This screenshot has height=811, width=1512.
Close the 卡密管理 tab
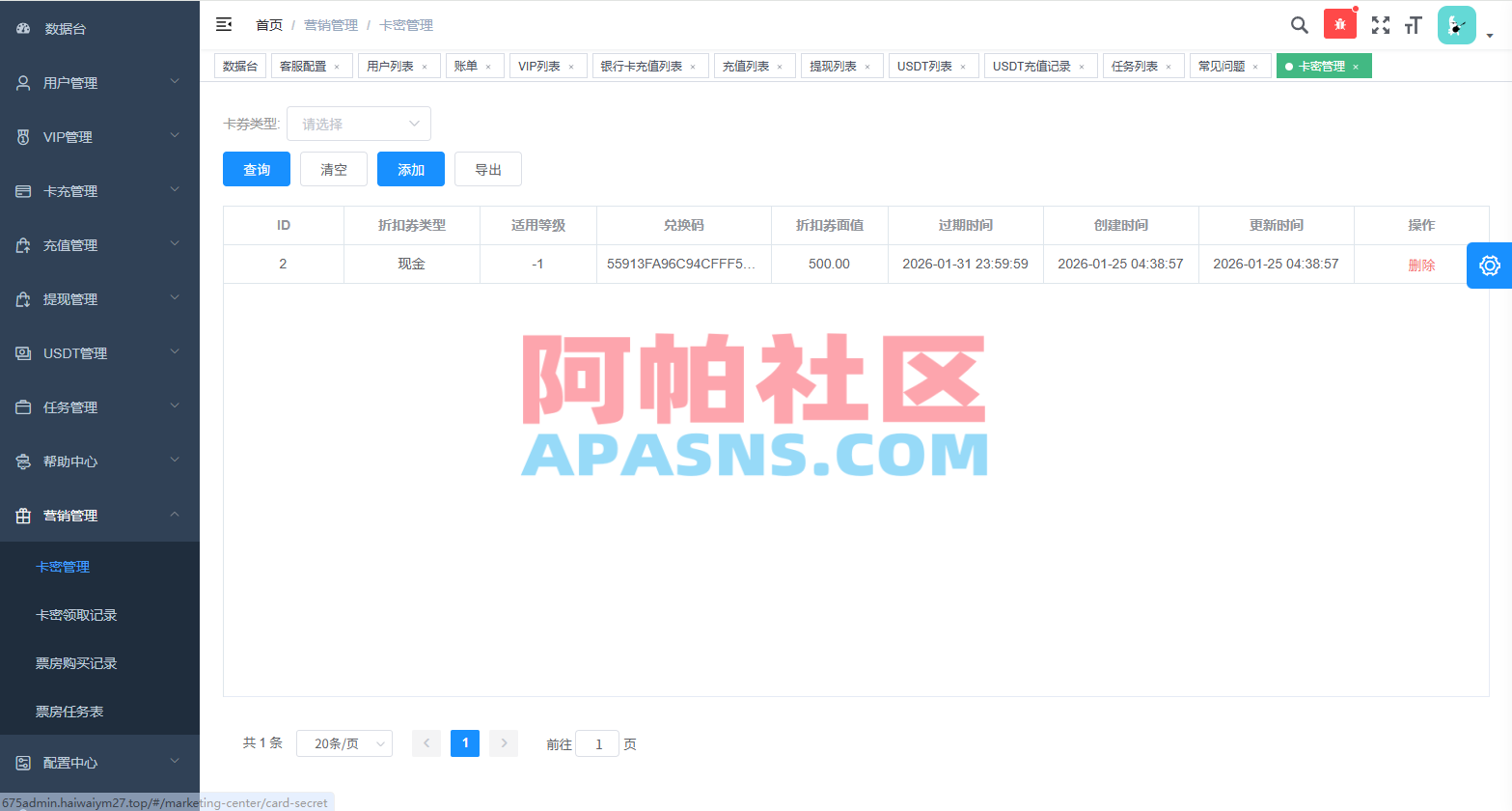pos(1356,67)
